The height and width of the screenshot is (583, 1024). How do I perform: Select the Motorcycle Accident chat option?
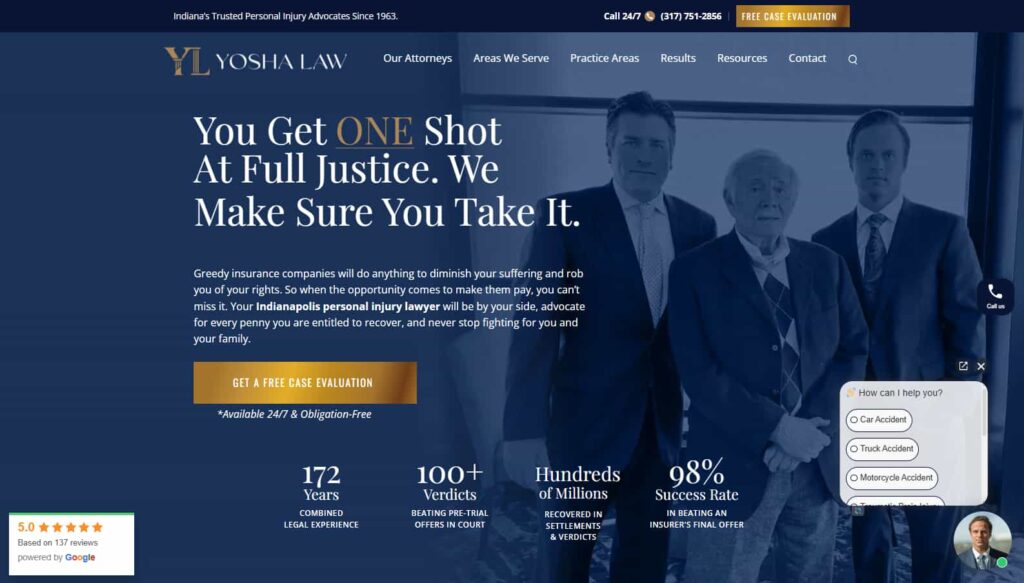[x=891, y=478]
